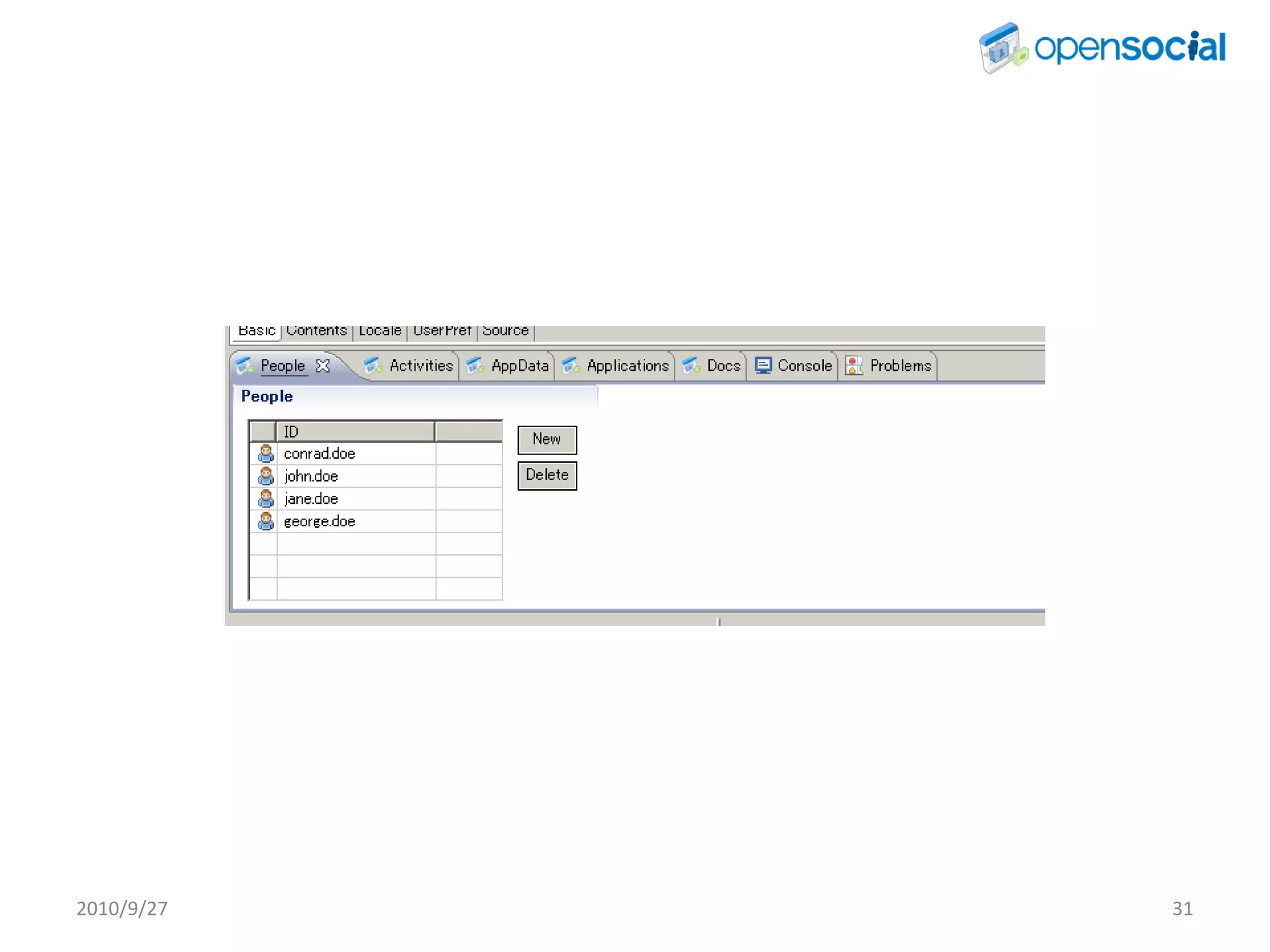Switch to the Source editor tab
The width and height of the screenshot is (1270, 952).
505,332
